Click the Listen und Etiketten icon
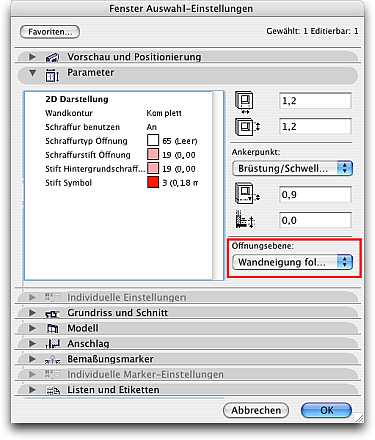Image resolution: width=375 pixels, height=440 pixels. click(53, 390)
